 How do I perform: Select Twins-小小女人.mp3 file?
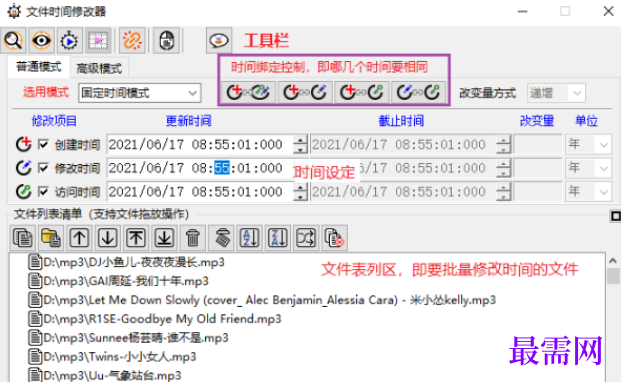click(112, 357)
